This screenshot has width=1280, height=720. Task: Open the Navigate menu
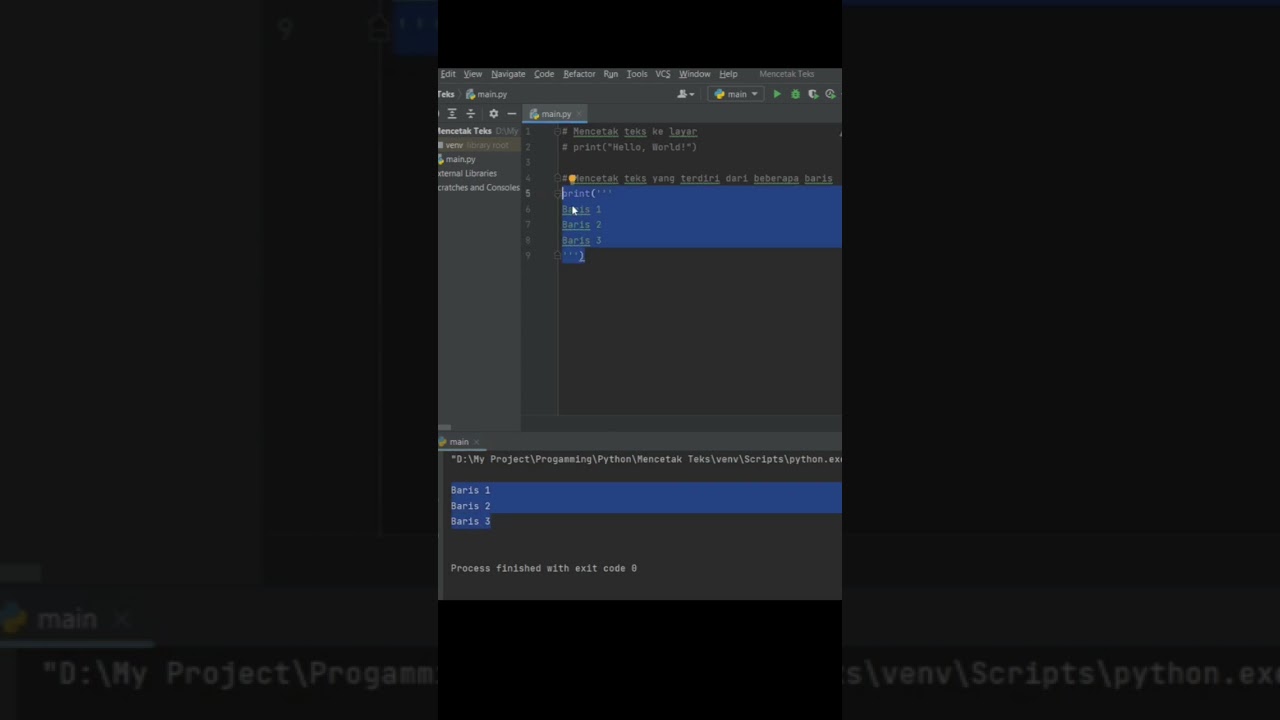[508, 74]
